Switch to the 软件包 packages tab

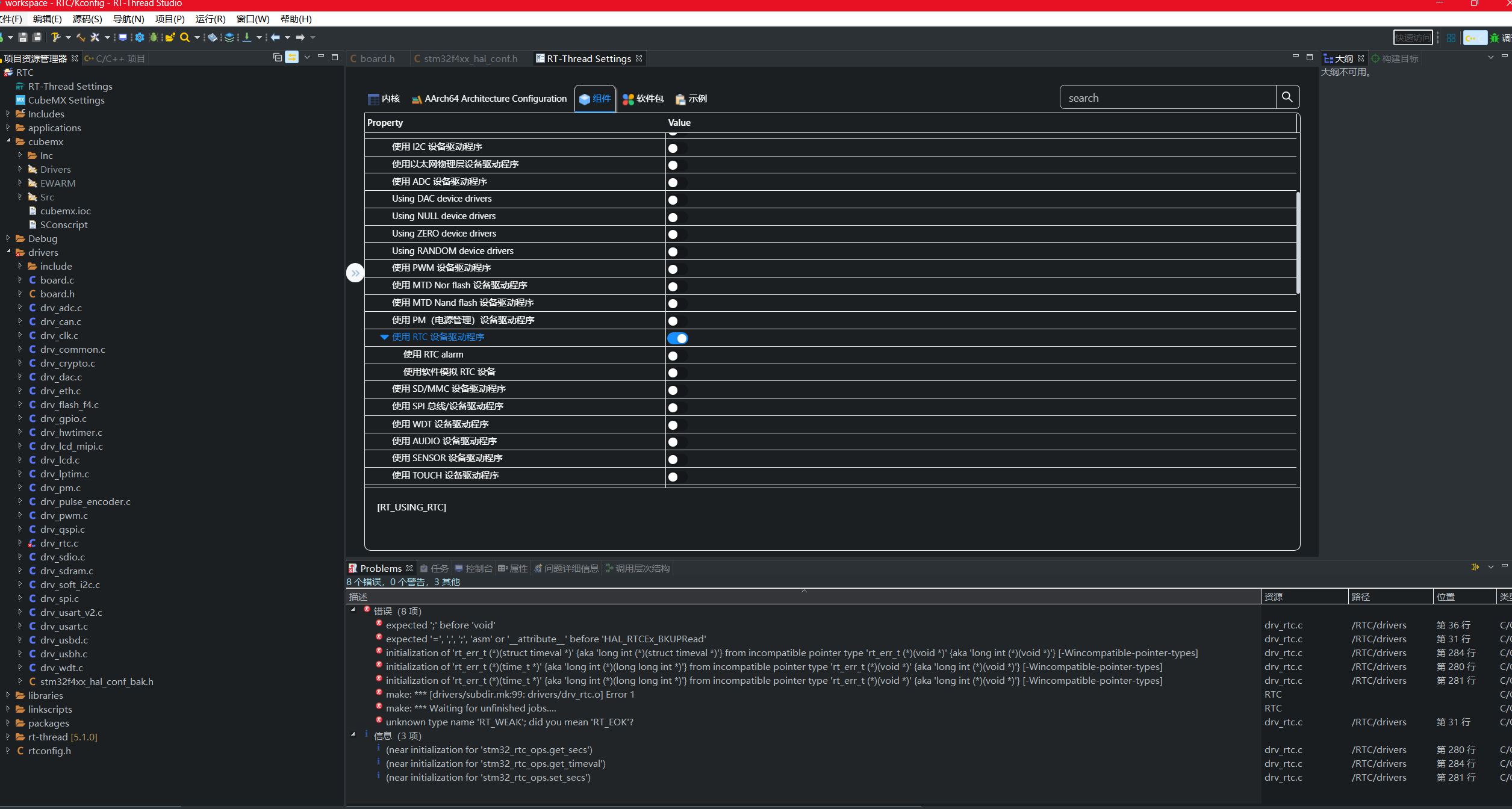[x=642, y=99]
